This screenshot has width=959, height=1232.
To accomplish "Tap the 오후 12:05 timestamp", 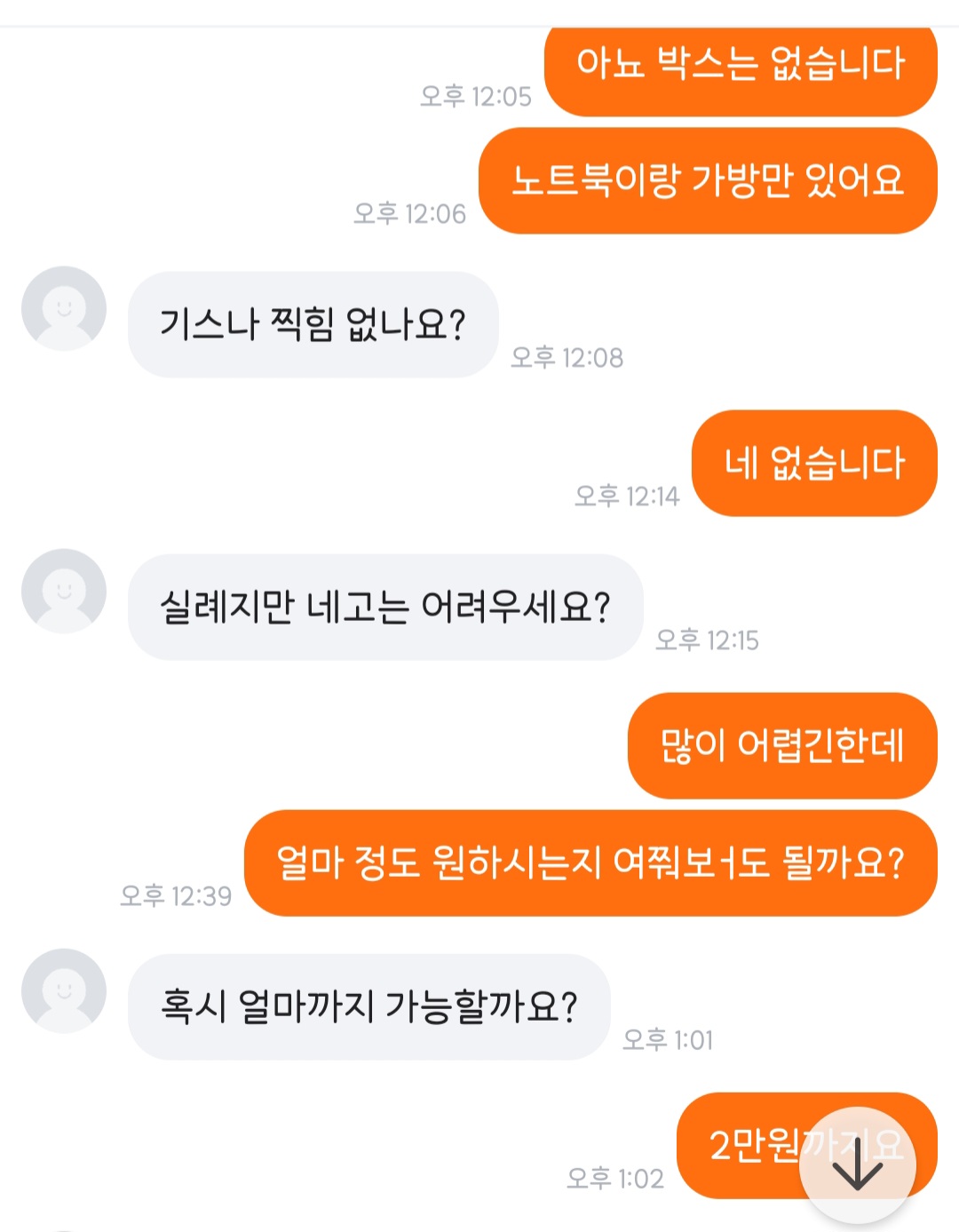I will point(476,96).
